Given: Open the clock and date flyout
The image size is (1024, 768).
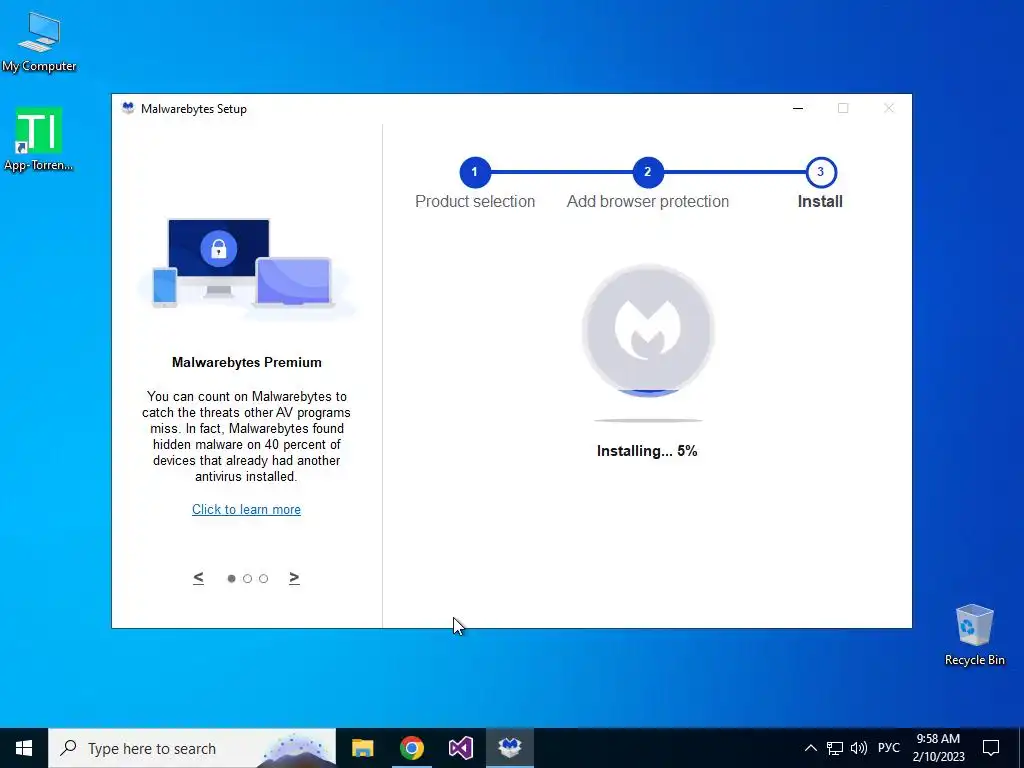Looking at the screenshot, I should point(938,748).
